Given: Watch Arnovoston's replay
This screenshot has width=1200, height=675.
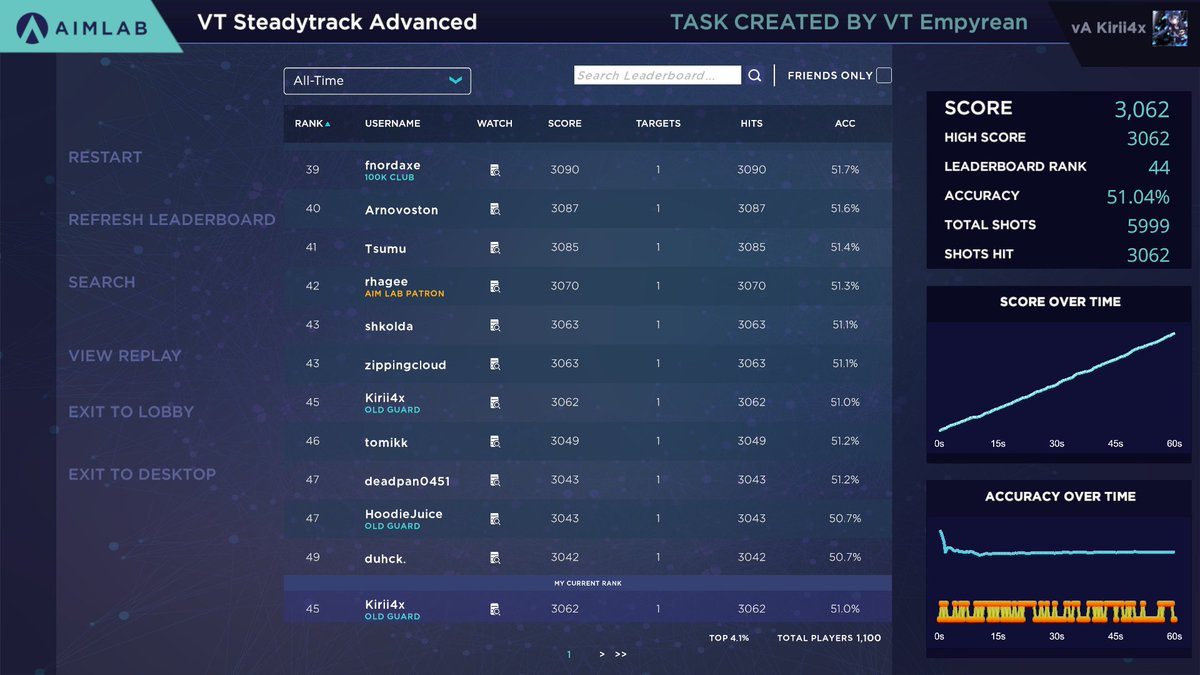Looking at the screenshot, I should pos(495,209).
